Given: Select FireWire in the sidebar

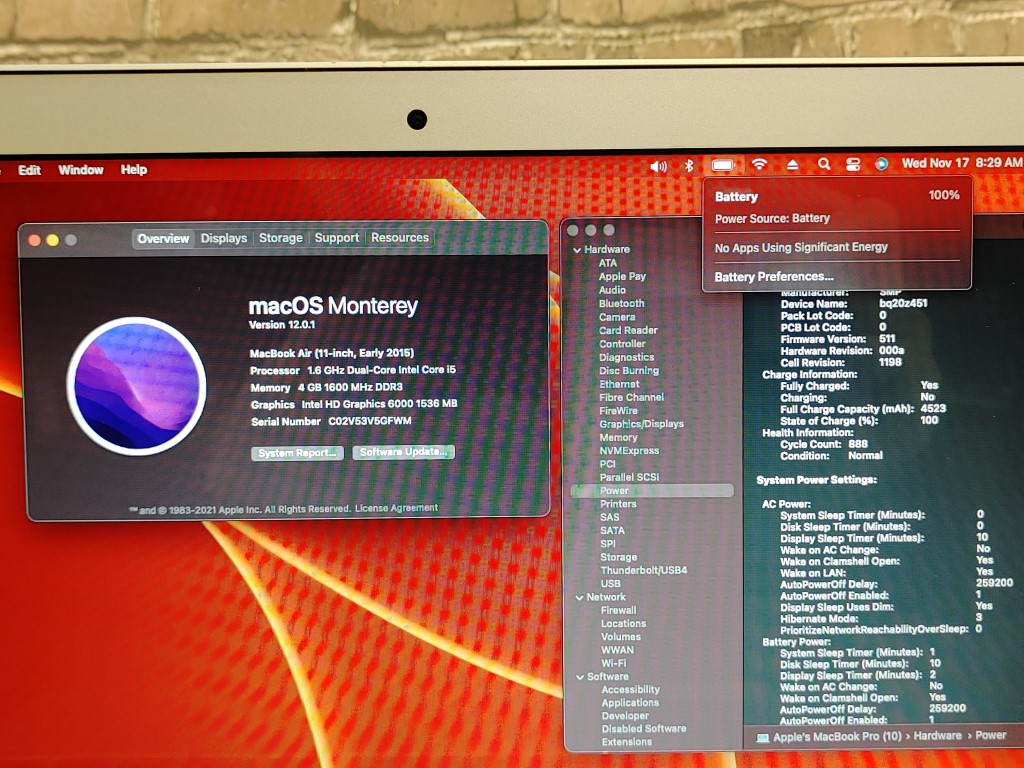Looking at the screenshot, I should point(618,411).
